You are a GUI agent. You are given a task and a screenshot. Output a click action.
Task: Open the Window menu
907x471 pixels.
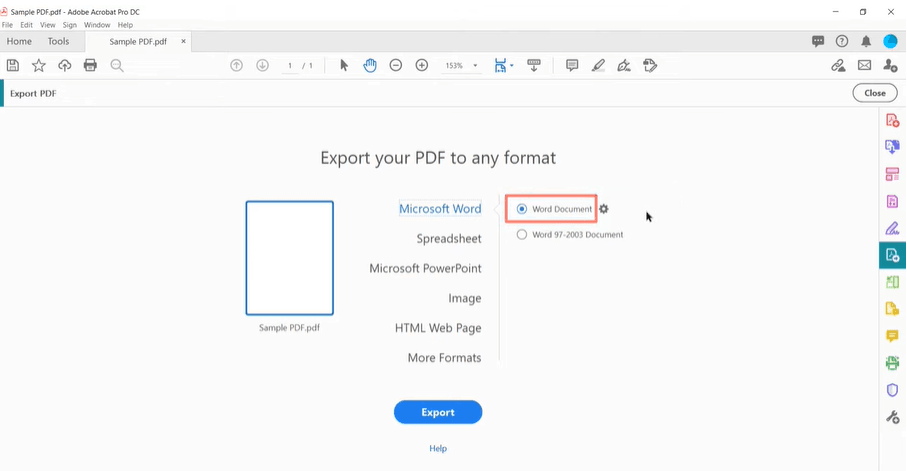pos(97,25)
